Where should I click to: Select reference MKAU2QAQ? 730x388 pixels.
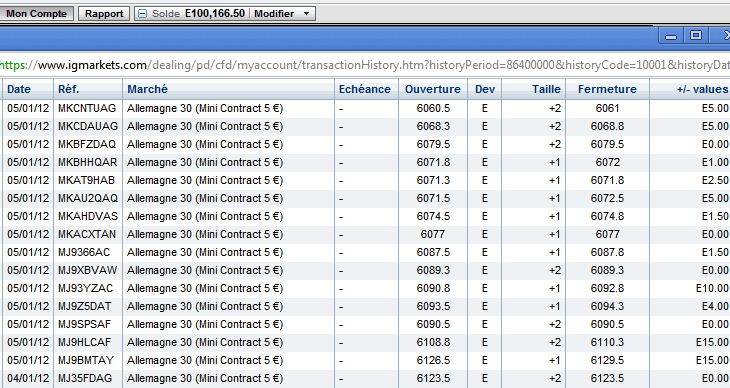pyautogui.click(x=88, y=198)
